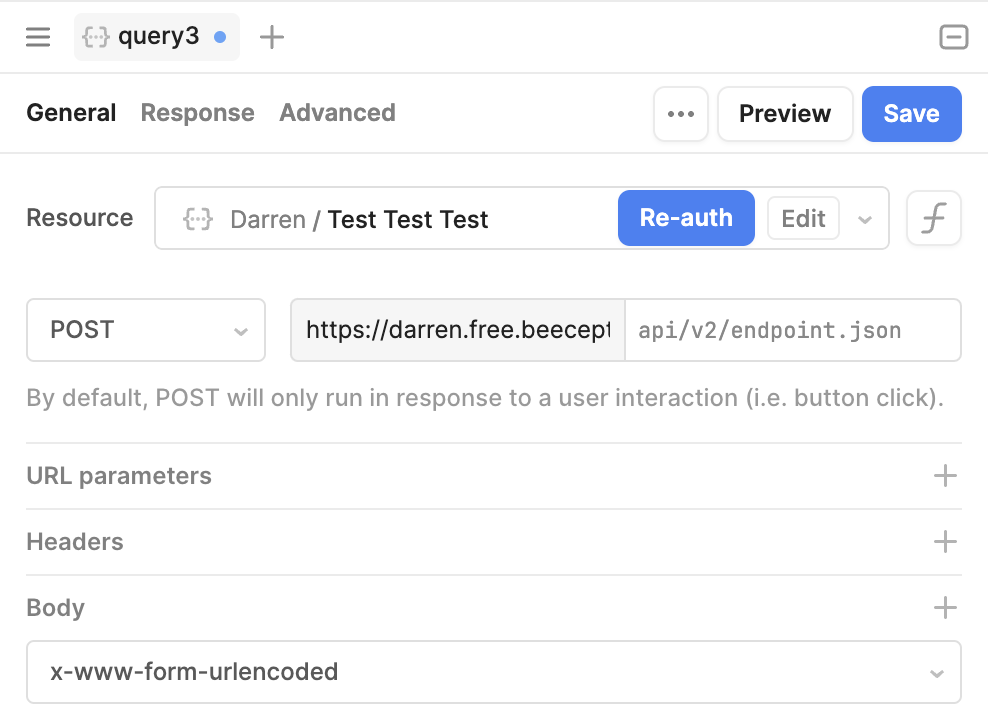Add a new Body row
This screenshot has height=714, width=988.
click(x=944, y=608)
